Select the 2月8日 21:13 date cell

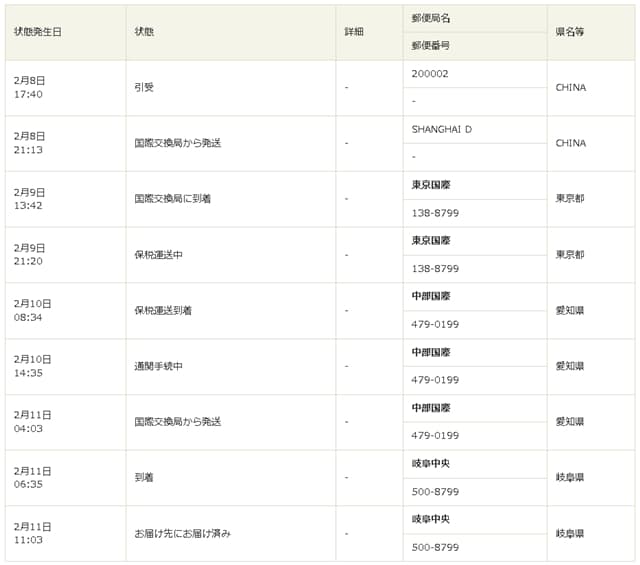pyautogui.click(x=66, y=143)
